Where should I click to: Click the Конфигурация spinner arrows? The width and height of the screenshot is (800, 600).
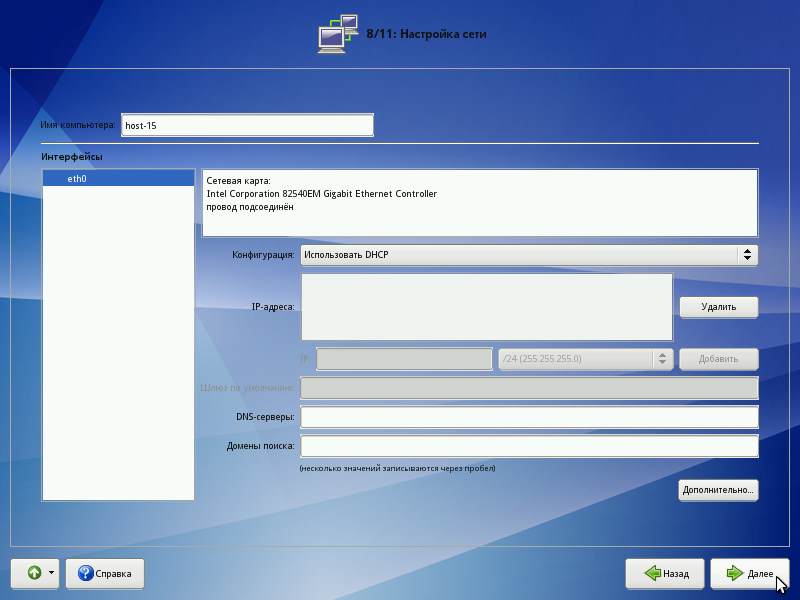point(747,255)
